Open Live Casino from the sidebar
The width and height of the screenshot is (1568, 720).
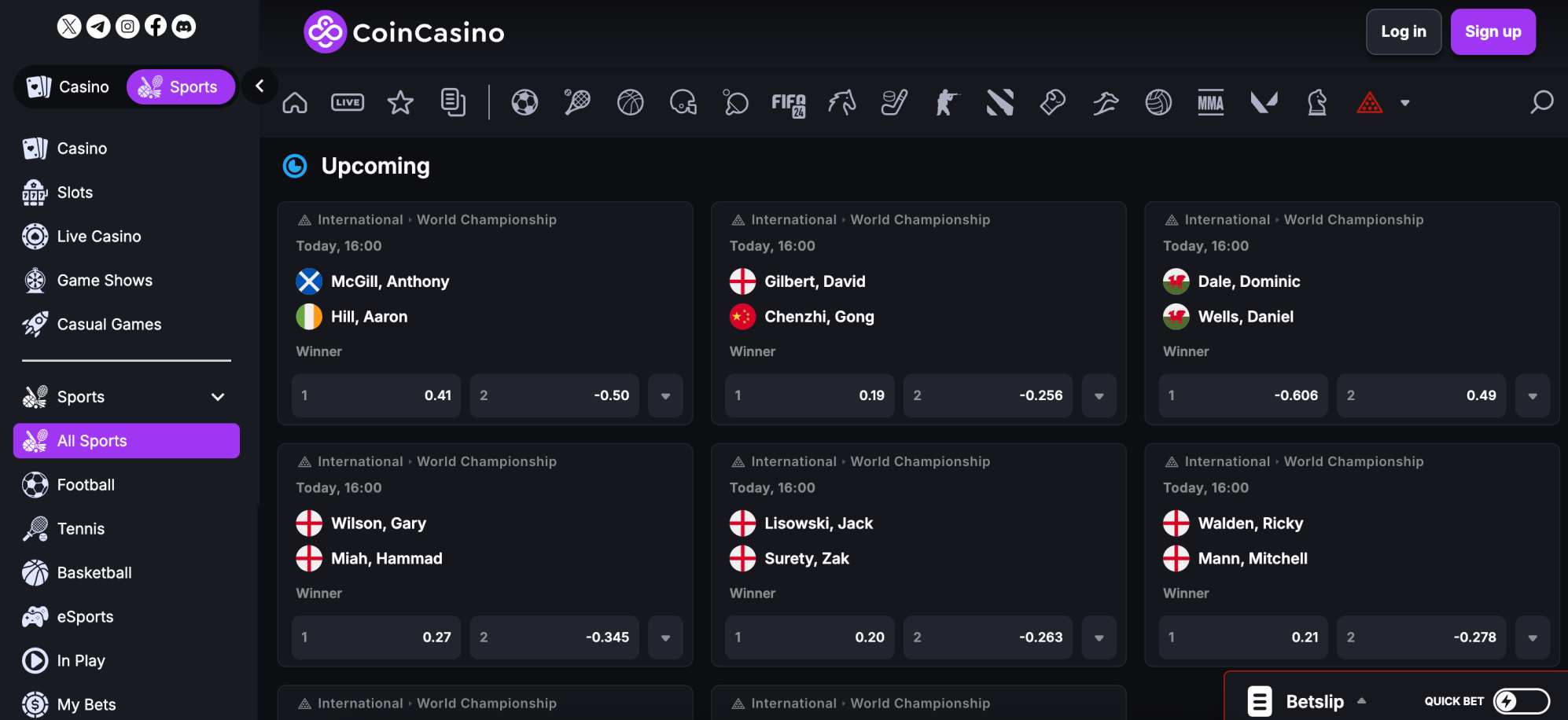pos(98,237)
